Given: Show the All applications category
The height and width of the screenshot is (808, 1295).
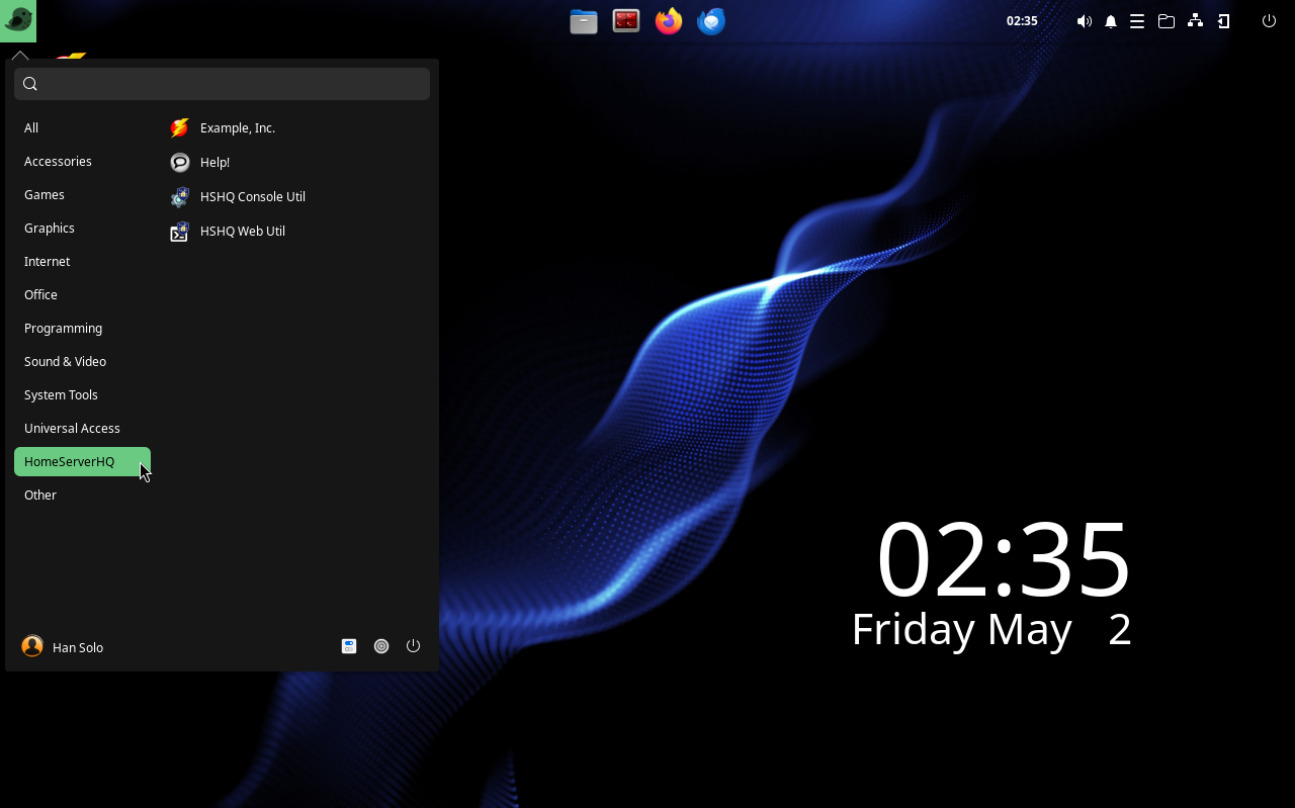Looking at the screenshot, I should point(31,128).
